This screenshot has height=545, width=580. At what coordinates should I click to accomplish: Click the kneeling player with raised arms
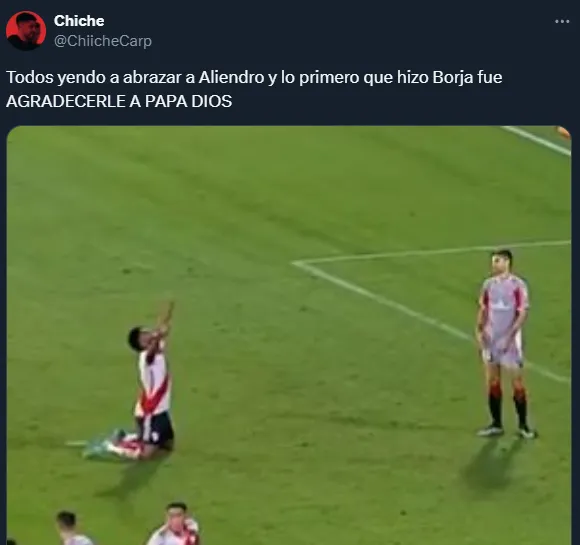[x=146, y=385]
